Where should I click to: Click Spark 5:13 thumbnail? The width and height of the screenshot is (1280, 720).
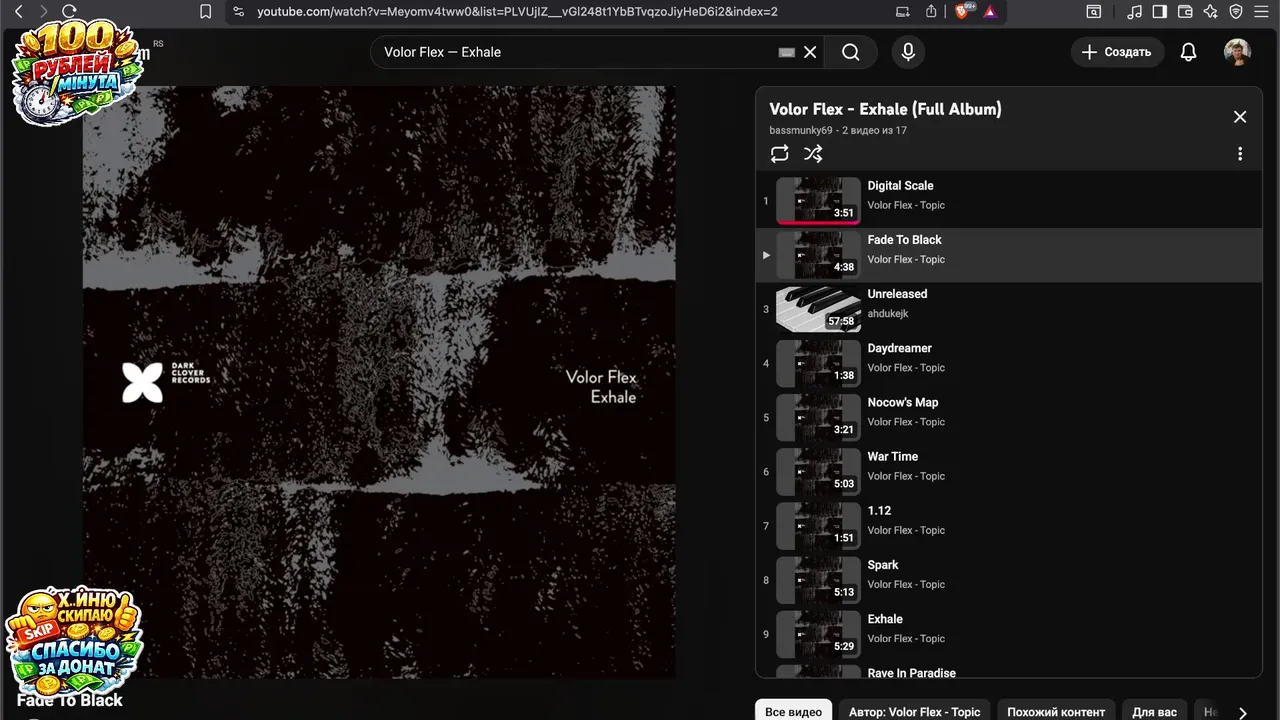[818, 579]
